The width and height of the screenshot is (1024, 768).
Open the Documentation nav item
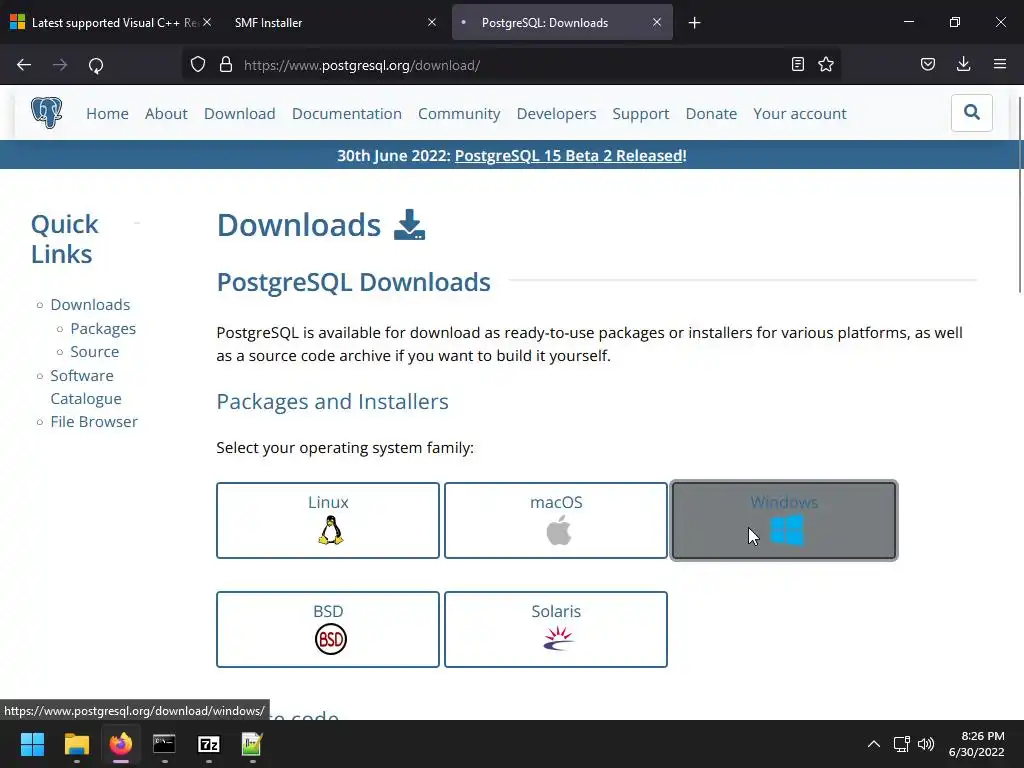click(x=347, y=114)
